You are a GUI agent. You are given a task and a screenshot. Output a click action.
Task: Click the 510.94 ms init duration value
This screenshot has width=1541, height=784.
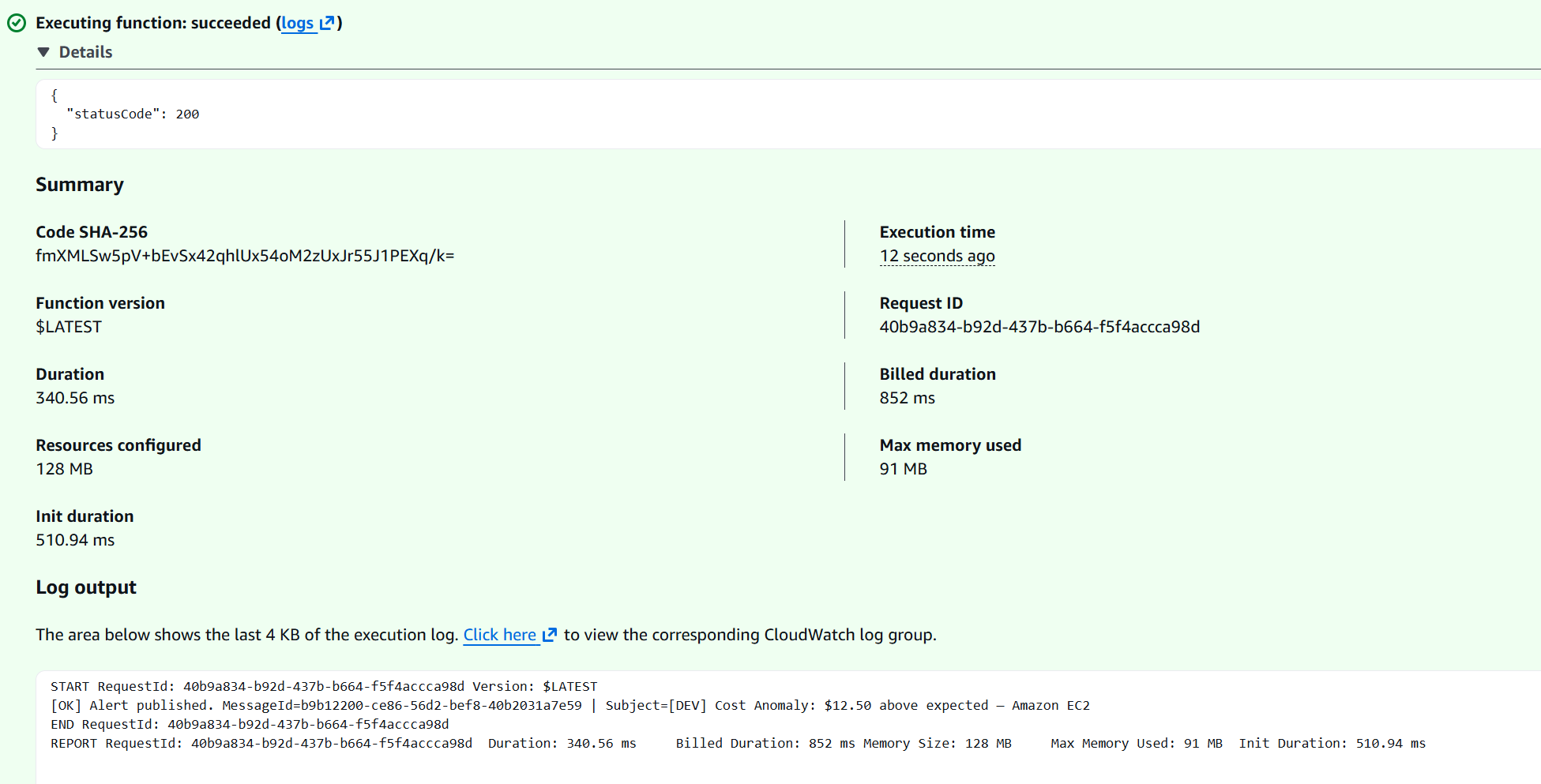click(75, 540)
